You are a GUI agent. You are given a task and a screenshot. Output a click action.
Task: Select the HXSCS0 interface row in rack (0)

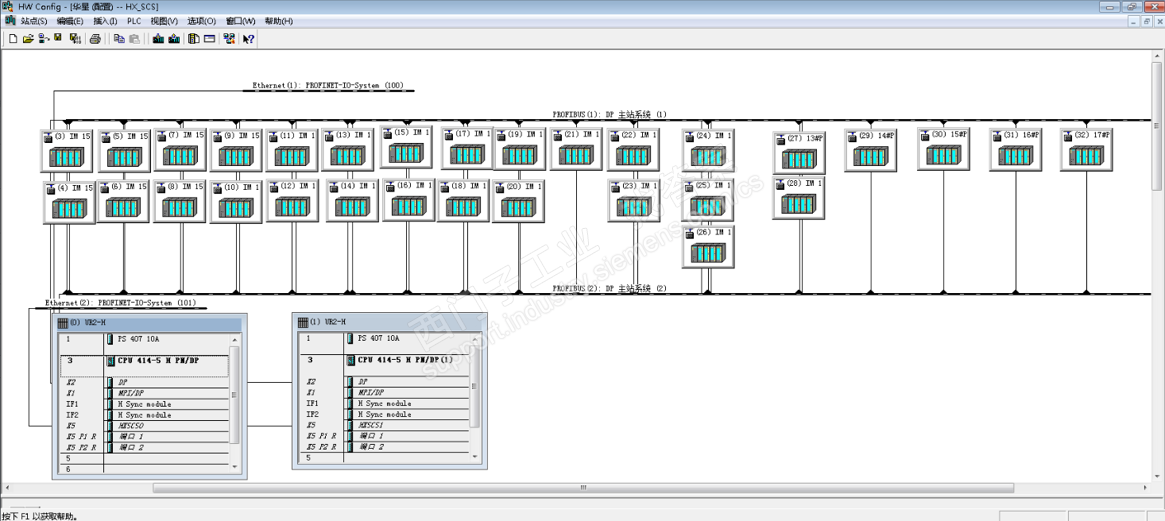coord(144,427)
